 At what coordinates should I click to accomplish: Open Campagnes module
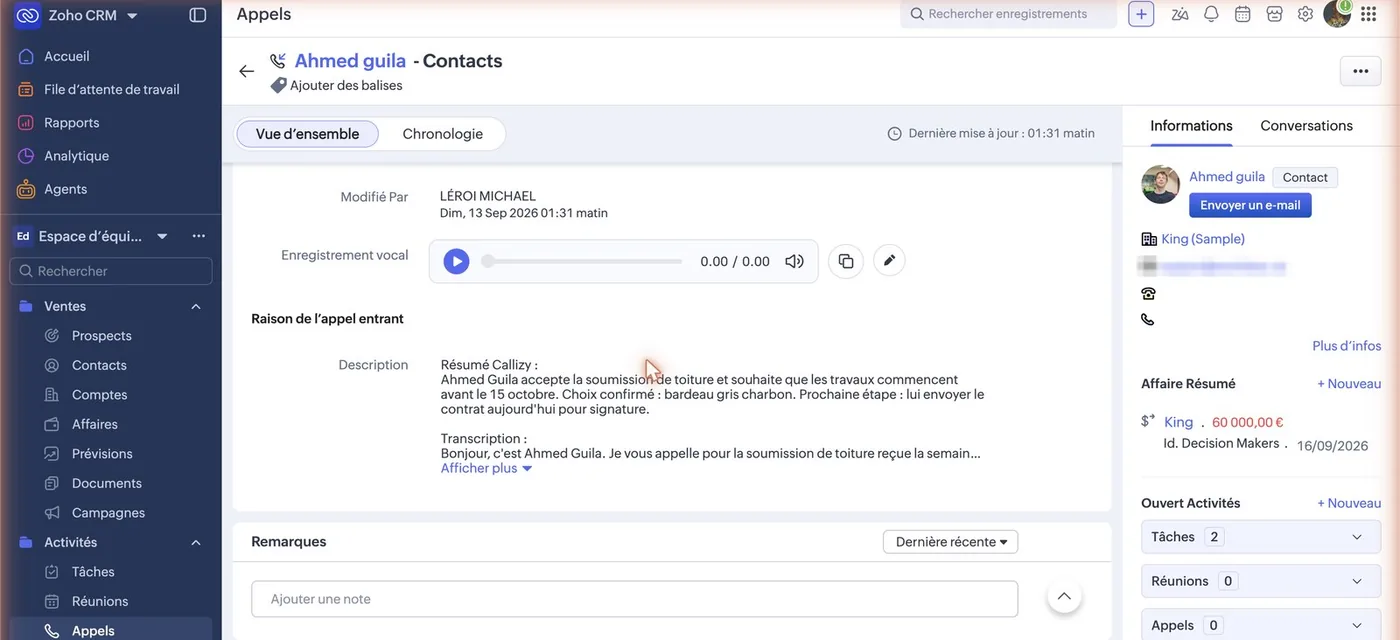tap(108, 512)
